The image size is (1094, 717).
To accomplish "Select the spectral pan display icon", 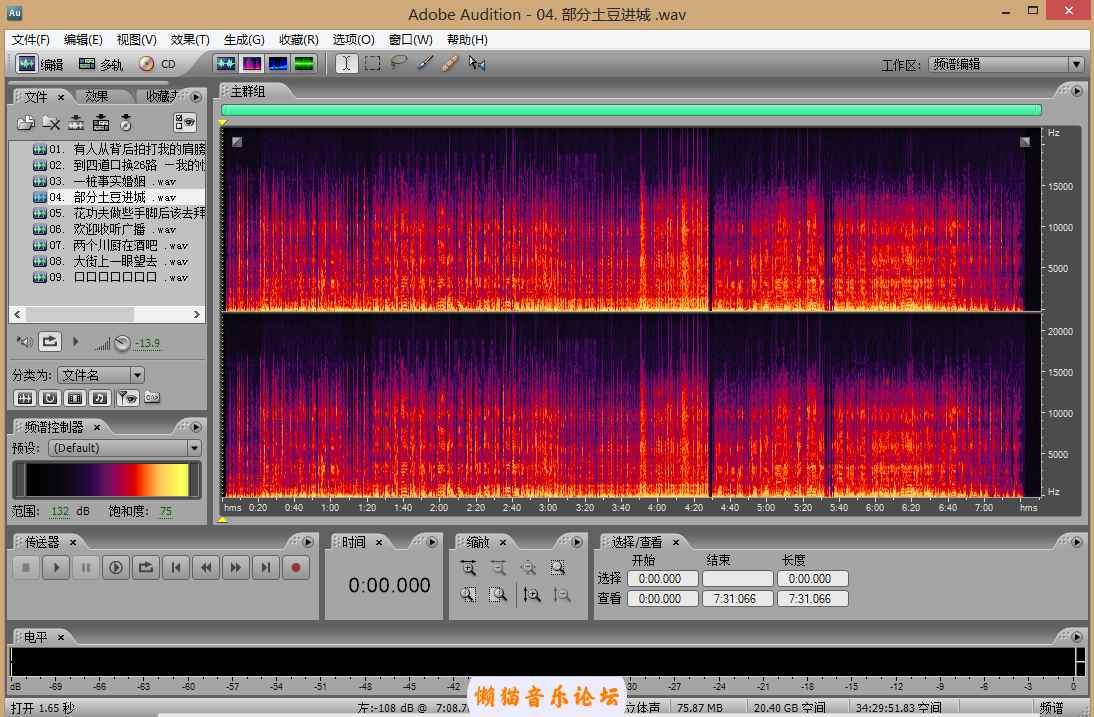I will tap(278, 64).
